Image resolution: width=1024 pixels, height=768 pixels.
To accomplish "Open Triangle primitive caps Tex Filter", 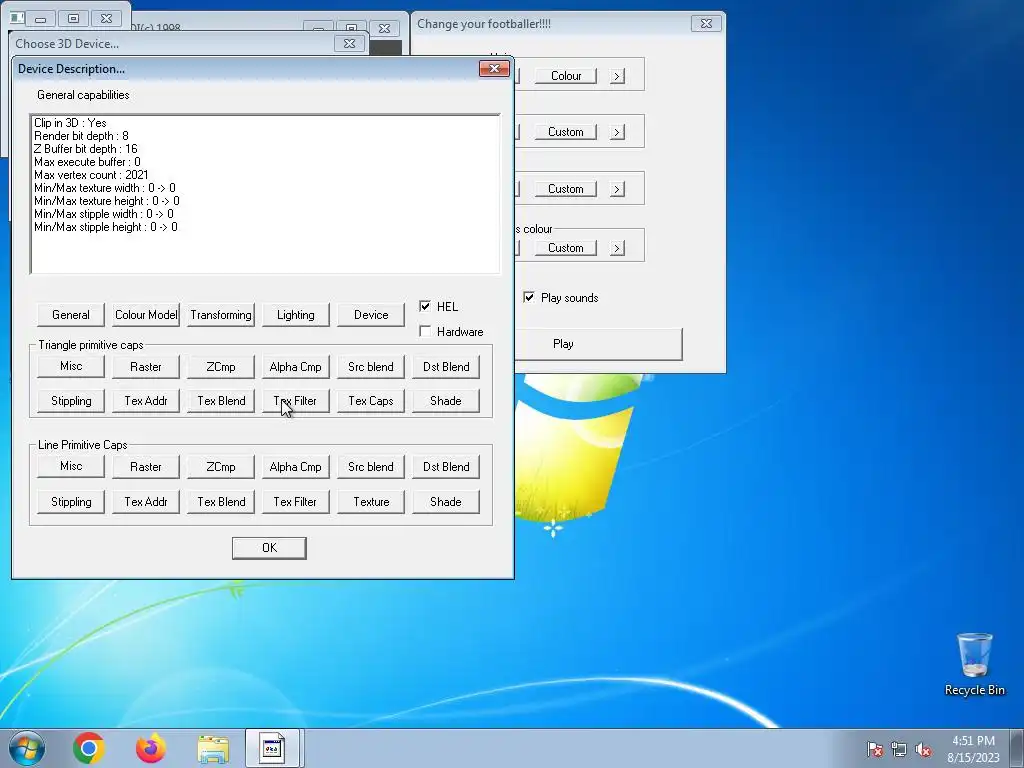I will click(296, 401).
